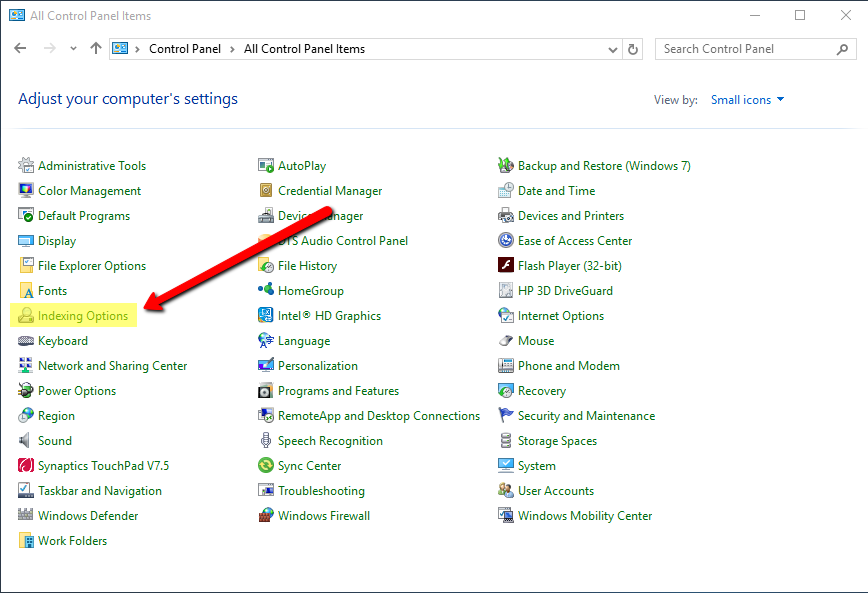The height and width of the screenshot is (593, 868).
Task: Open Device Manager link
Action: tap(321, 215)
